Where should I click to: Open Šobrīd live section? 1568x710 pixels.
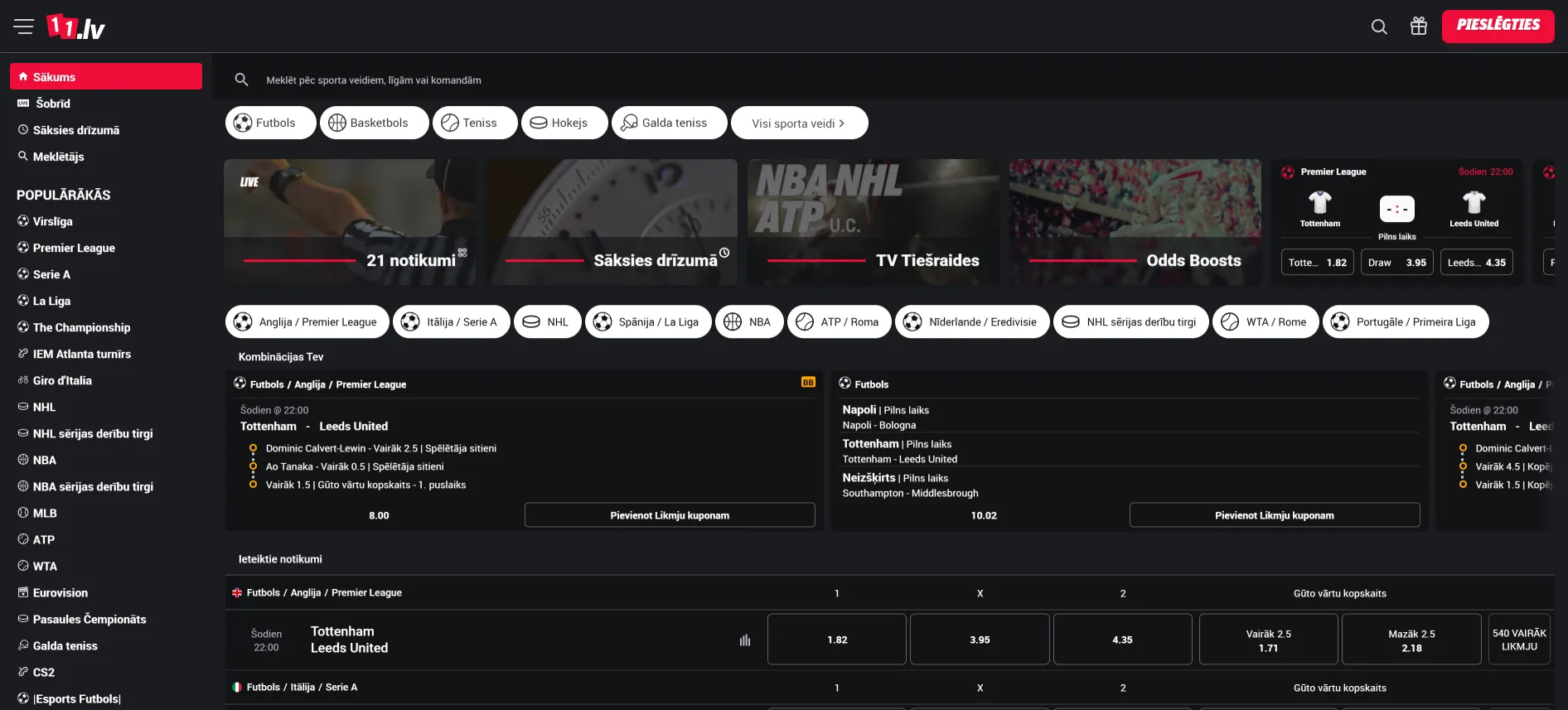106,104
